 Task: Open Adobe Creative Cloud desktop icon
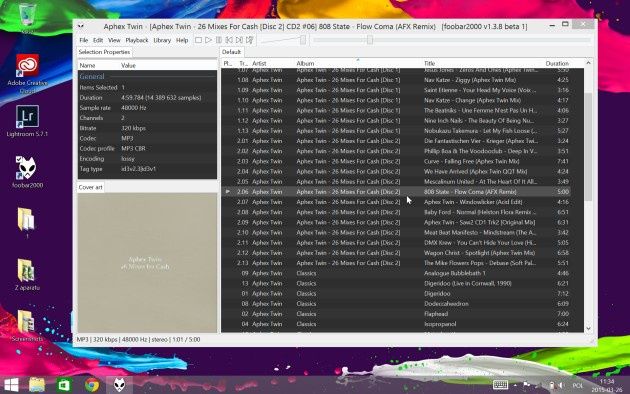[x=27, y=73]
